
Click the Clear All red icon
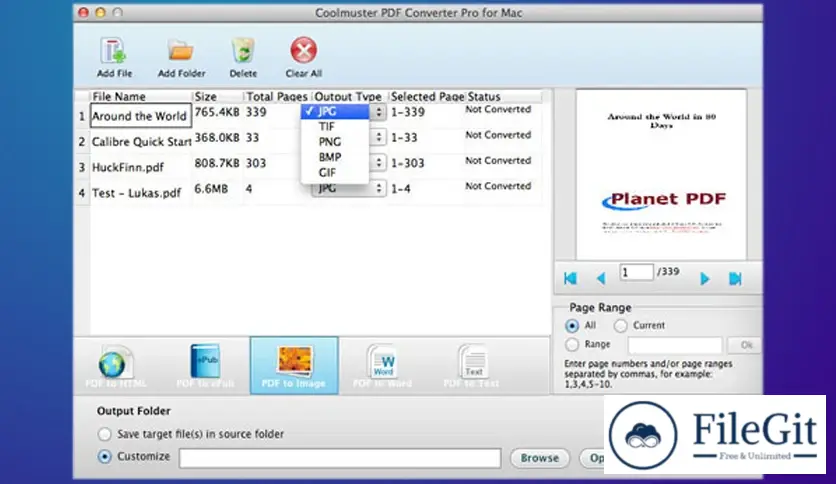point(303,51)
